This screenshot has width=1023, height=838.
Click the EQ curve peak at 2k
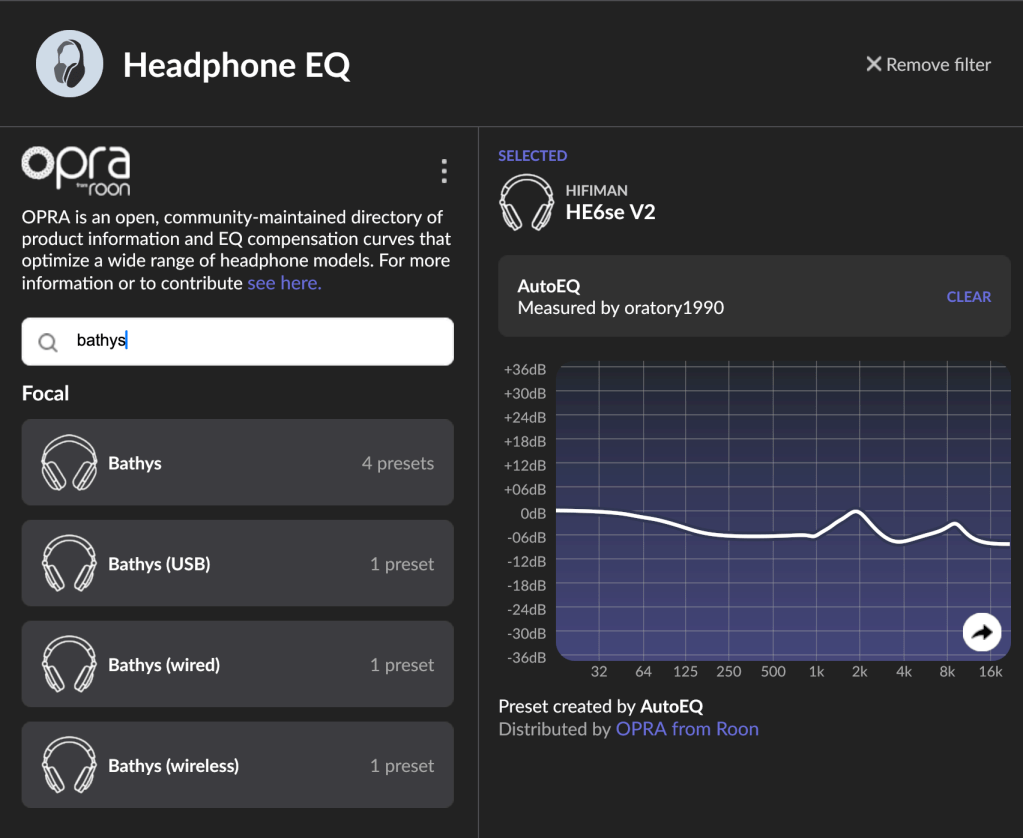click(857, 512)
